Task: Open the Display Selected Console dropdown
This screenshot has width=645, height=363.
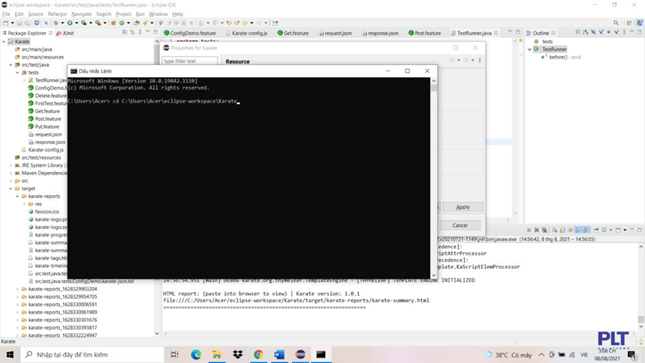Action: coord(611,230)
